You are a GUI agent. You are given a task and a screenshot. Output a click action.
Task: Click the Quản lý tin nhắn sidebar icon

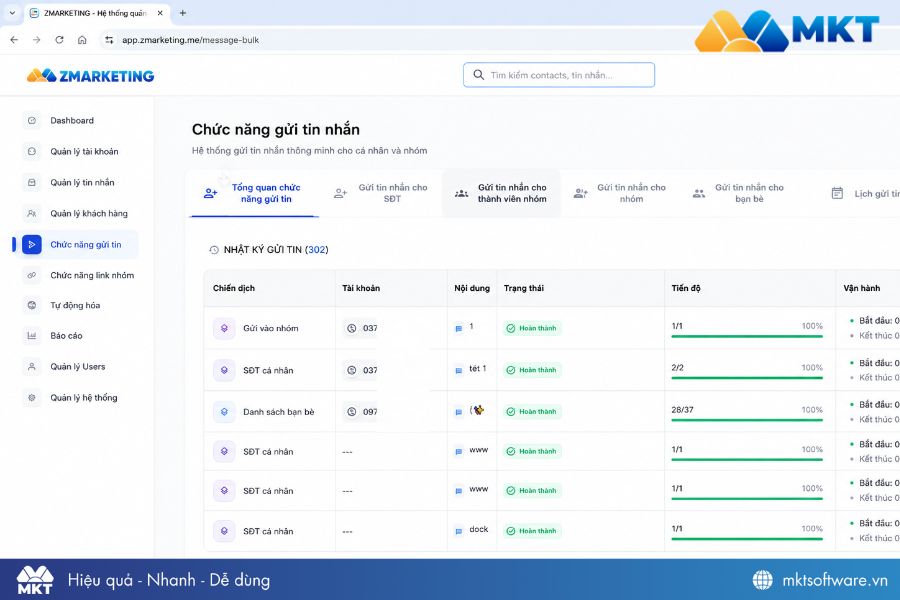pyautogui.click(x=32, y=183)
